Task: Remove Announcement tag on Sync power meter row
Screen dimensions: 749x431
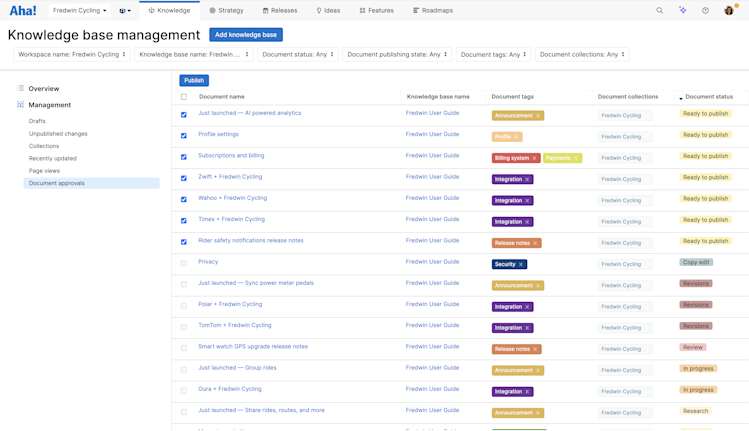Action: pyautogui.click(x=538, y=285)
